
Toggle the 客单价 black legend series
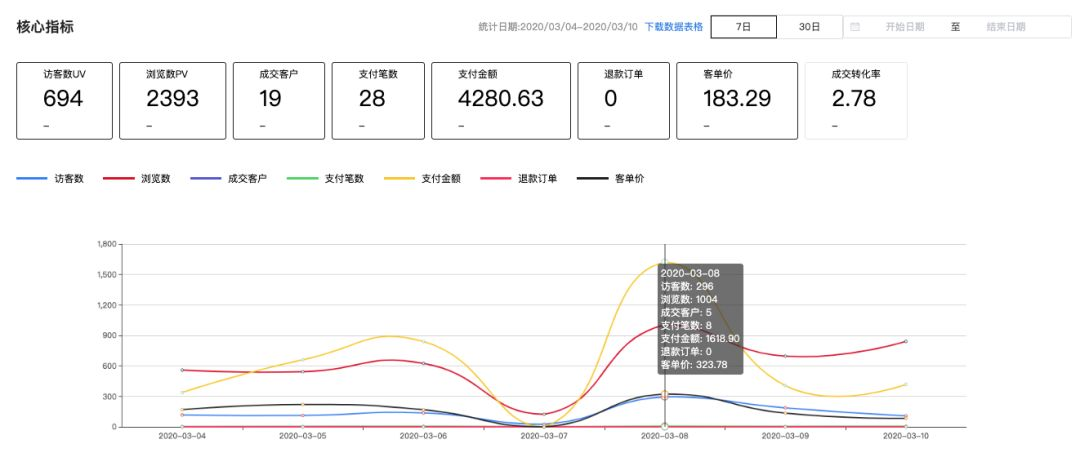(610, 178)
